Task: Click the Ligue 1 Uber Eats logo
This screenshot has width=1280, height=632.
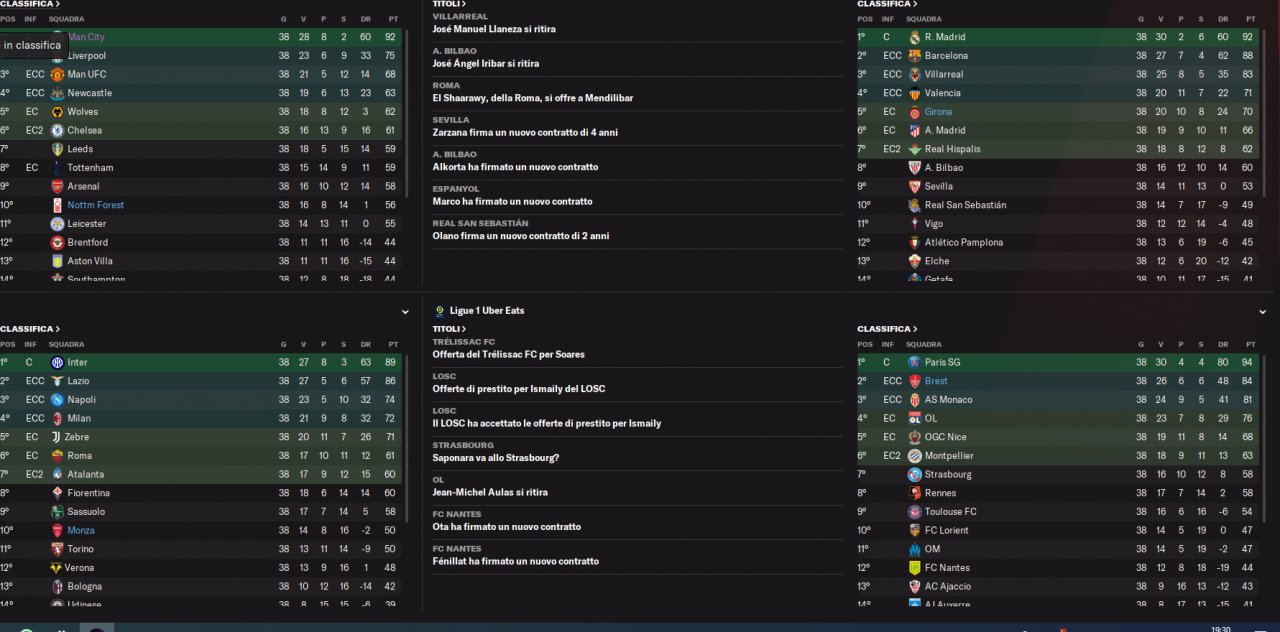Action: coord(440,311)
